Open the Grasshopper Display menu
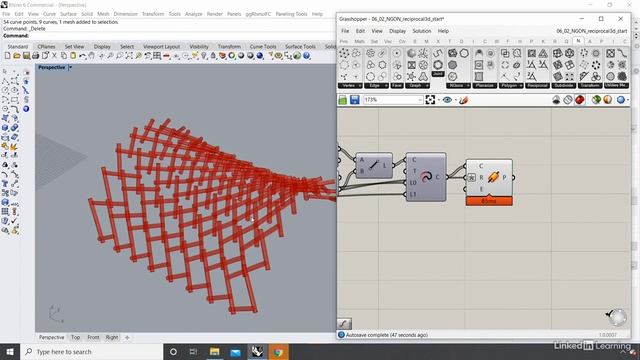Viewport: 640px width, 360px height. pos(397,31)
